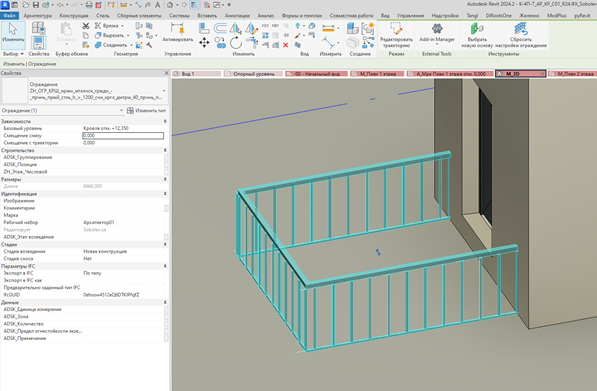Click the Open folder icon in quick access toolbar
Image resolution: width=597 pixels, height=391 pixels.
pos(26,5)
